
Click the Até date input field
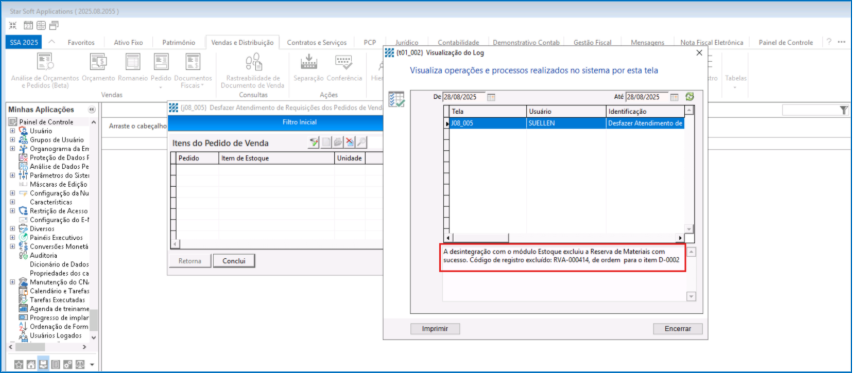click(x=646, y=97)
